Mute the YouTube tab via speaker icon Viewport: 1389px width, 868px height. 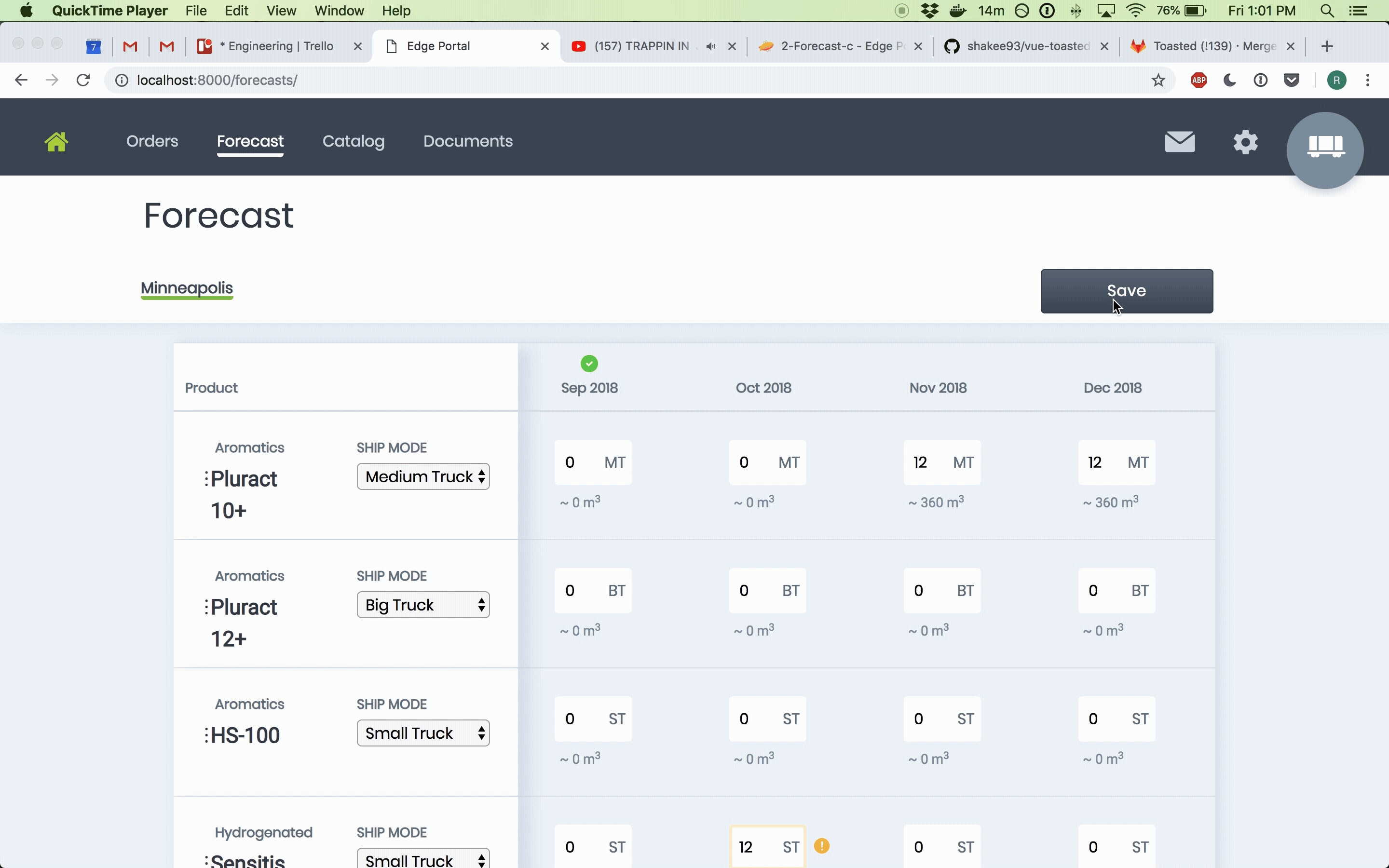coord(710,46)
